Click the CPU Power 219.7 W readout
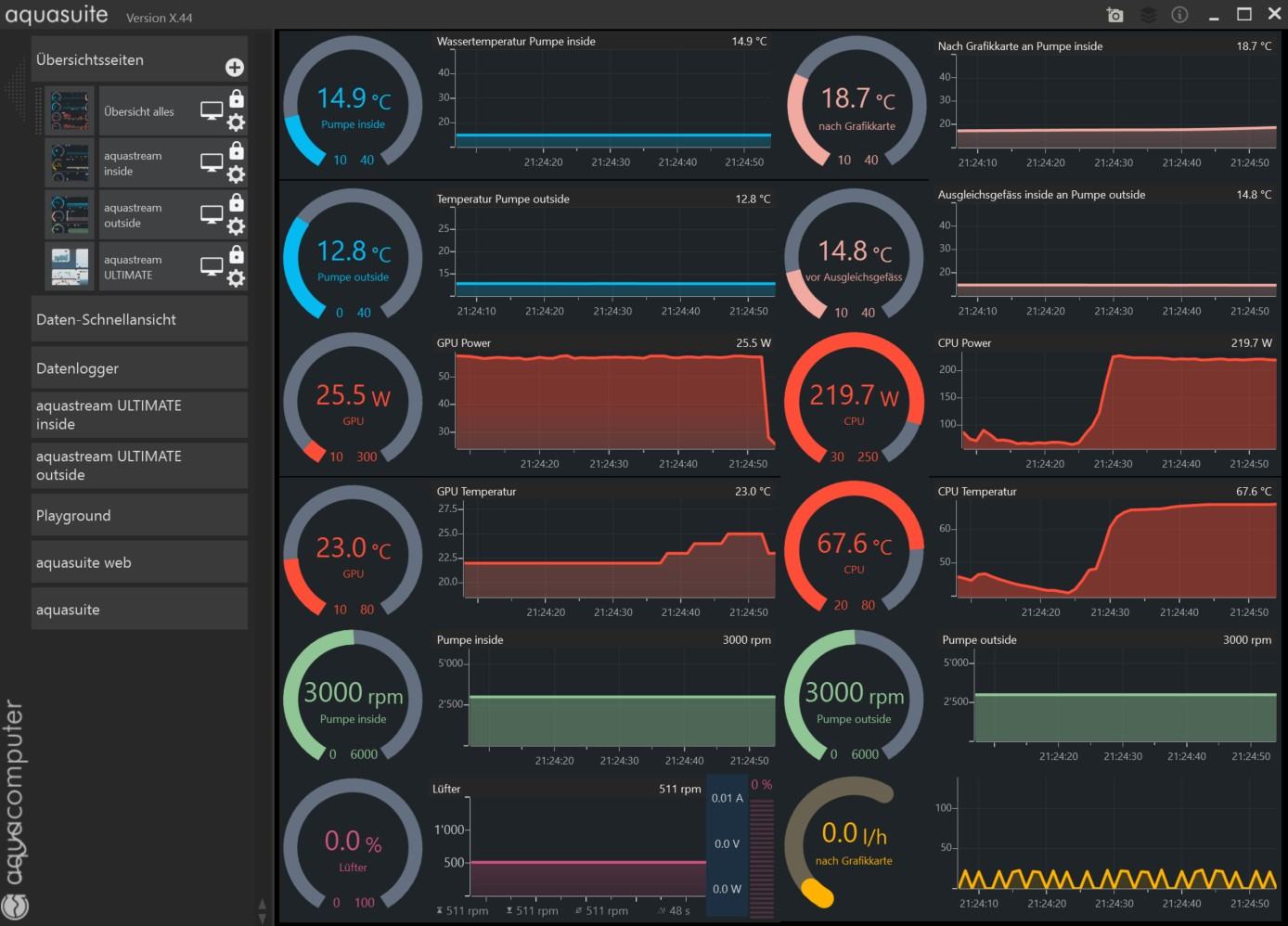1288x926 pixels. tap(1252, 343)
